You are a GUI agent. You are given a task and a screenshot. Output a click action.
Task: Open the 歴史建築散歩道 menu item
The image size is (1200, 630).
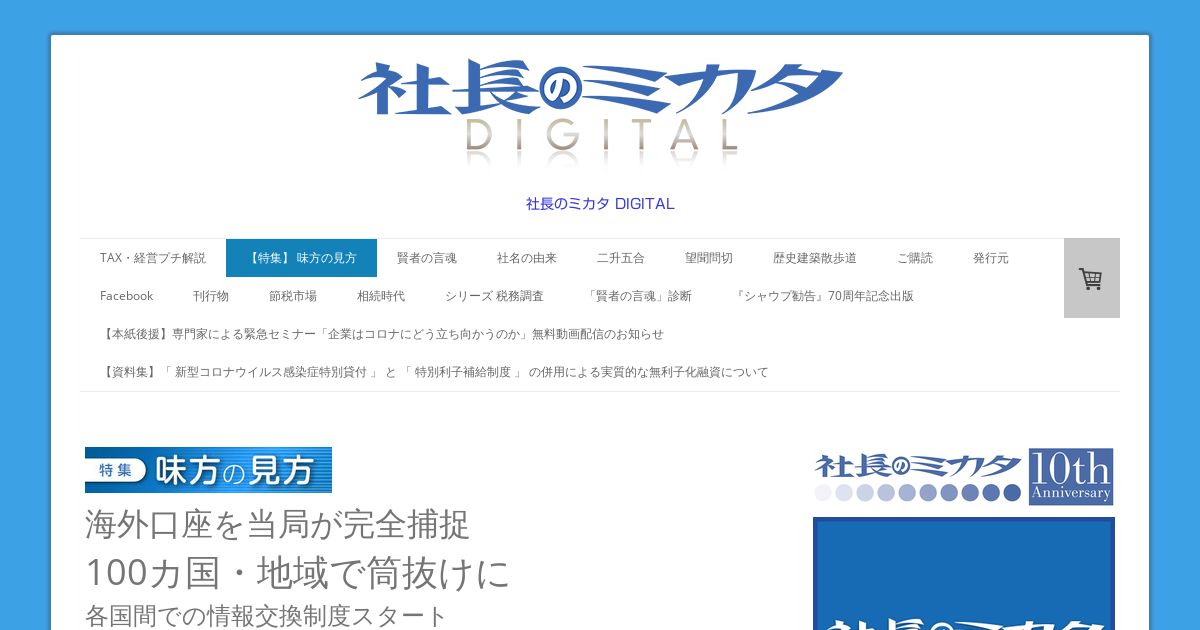pyautogui.click(x=815, y=258)
